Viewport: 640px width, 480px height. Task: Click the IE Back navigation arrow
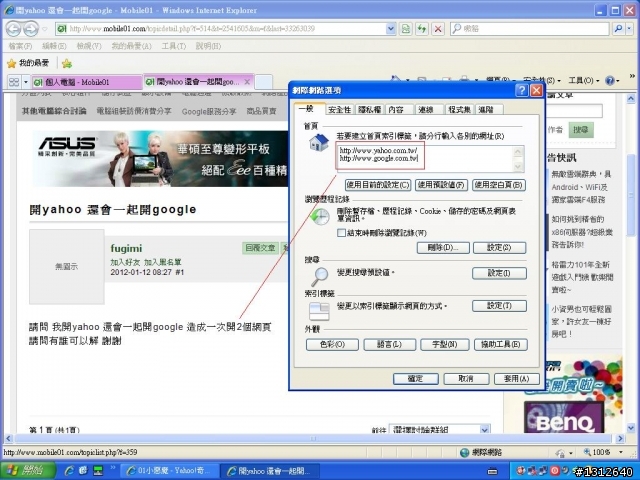tap(13, 29)
